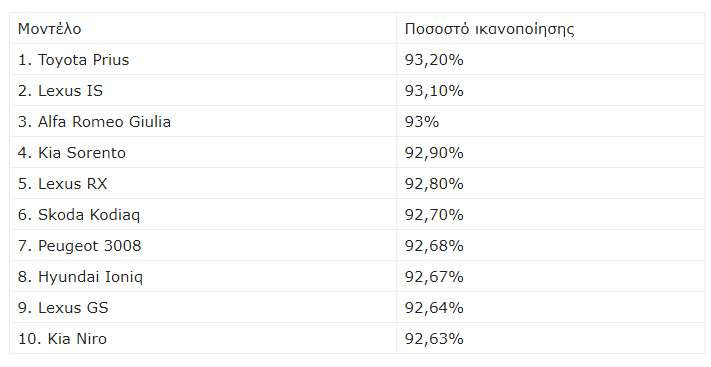
Task: Click the 92,80% value
Action: click(x=434, y=183)
